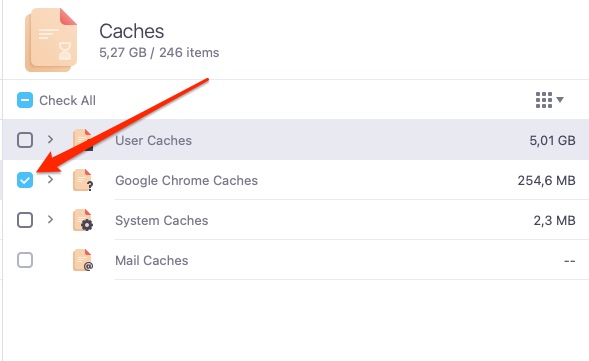Click the System Caches gear file icon

pos(83,220)
